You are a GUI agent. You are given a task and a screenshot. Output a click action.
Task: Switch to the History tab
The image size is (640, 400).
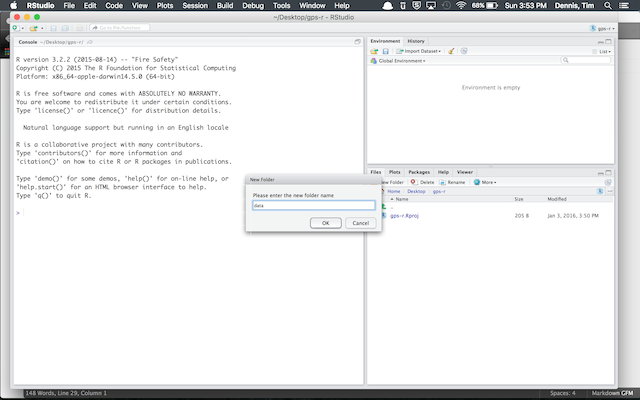(x=416, y=41)
